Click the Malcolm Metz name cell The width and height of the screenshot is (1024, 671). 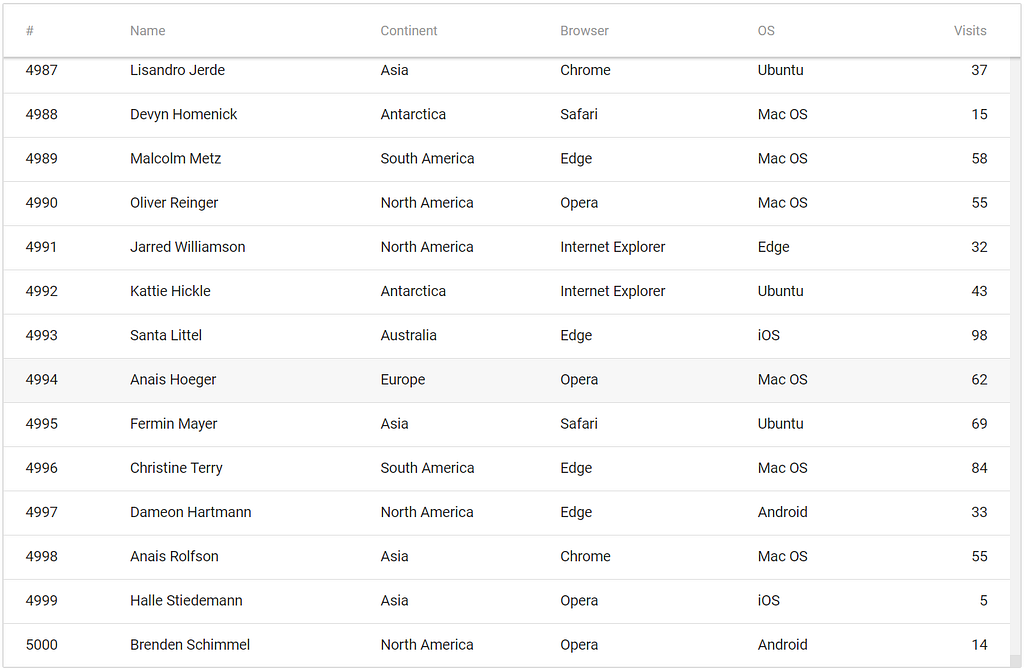point(176,159)
